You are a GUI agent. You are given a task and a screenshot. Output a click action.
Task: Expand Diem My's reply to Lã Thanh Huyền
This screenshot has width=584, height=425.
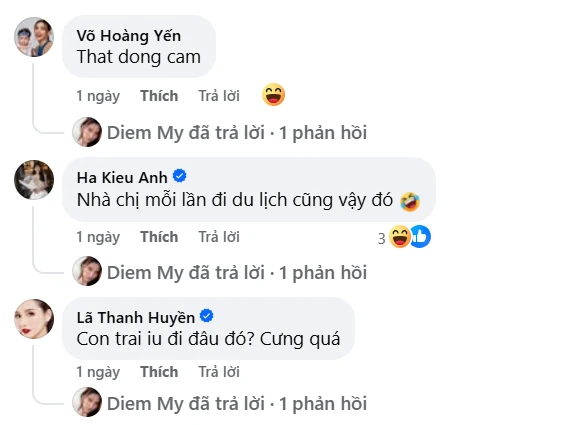click(237, 404)
